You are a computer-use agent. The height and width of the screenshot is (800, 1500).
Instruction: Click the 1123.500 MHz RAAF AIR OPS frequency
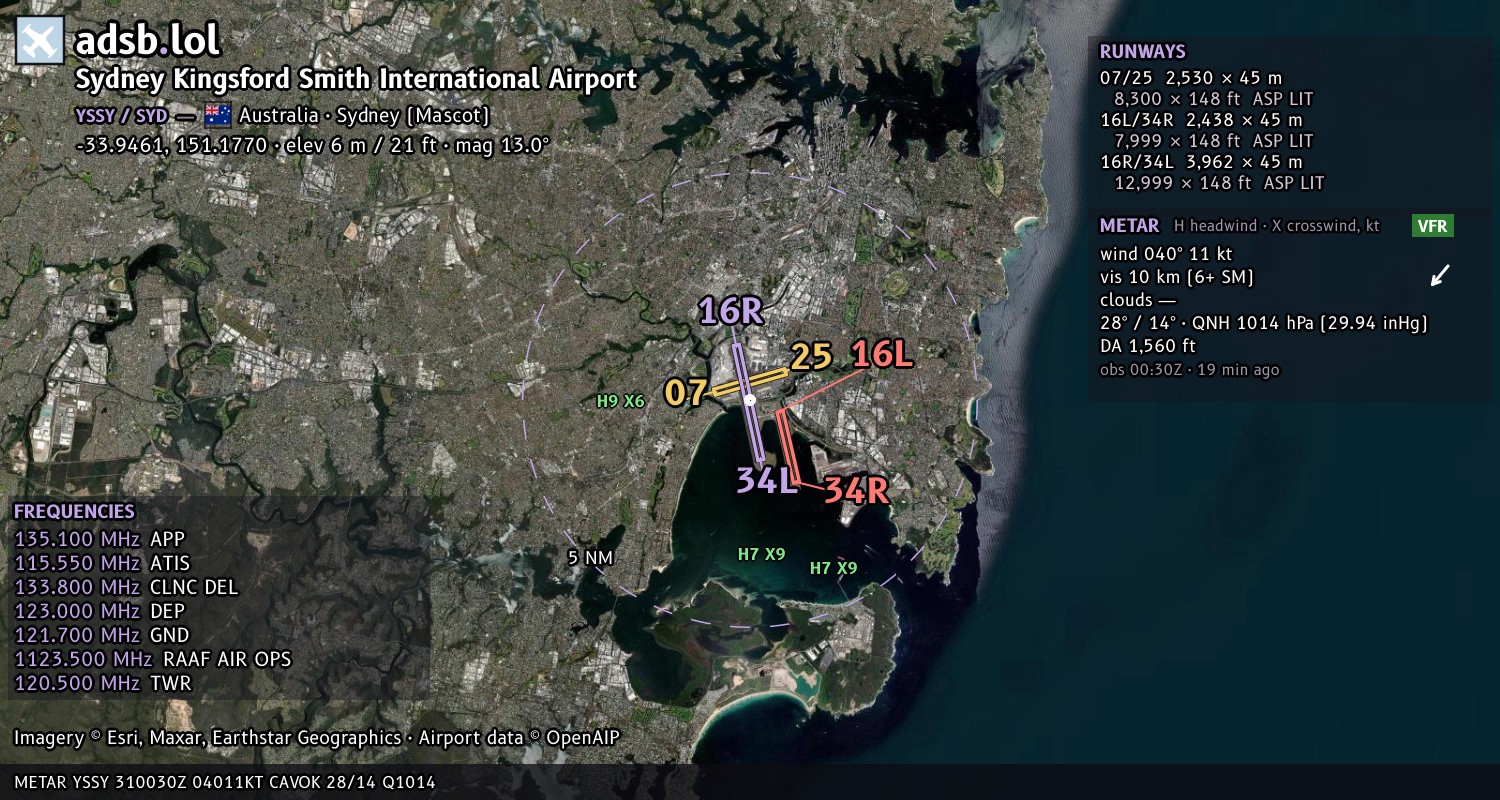(x=153, y=660)
